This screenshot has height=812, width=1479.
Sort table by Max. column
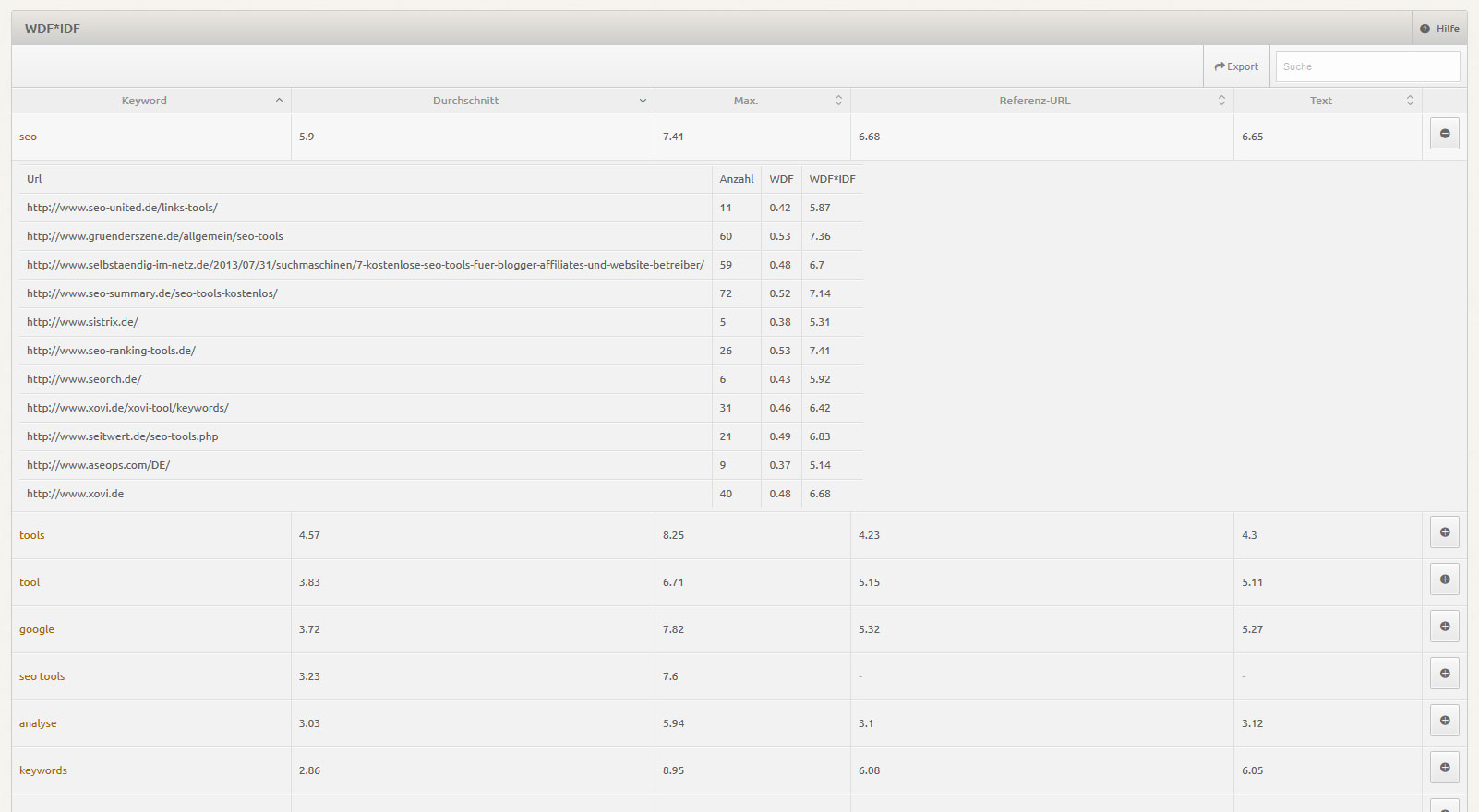(x=746, y=101)
